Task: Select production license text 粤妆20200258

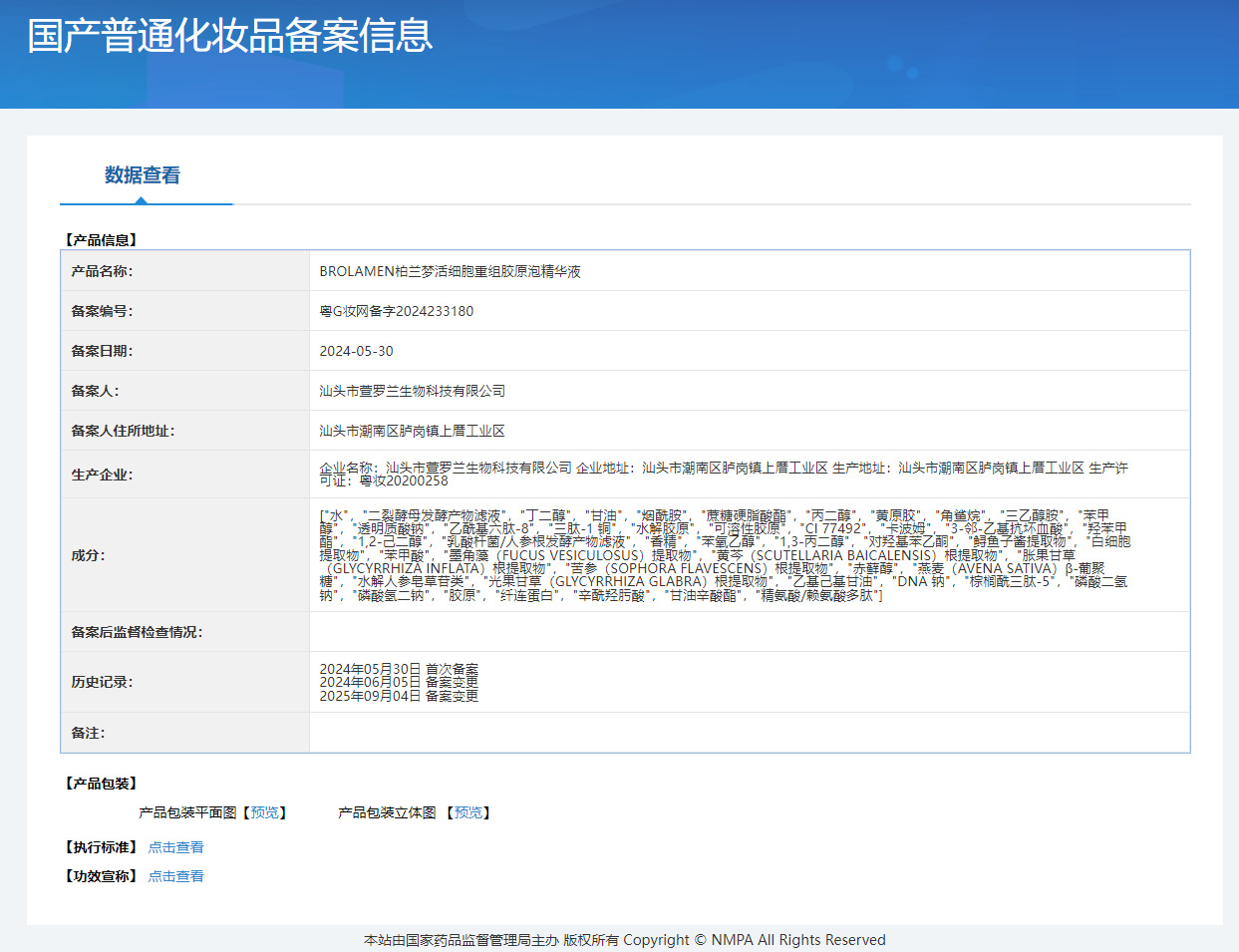Action: [404, 480]
